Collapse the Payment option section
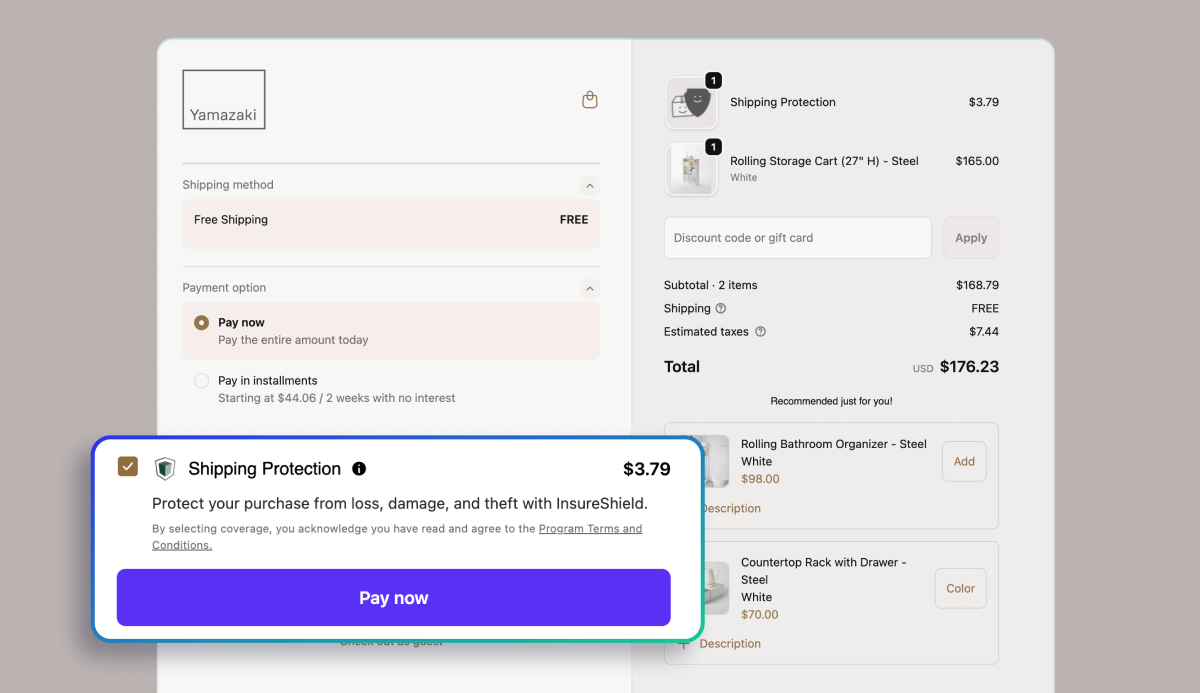 coord(590,289)
